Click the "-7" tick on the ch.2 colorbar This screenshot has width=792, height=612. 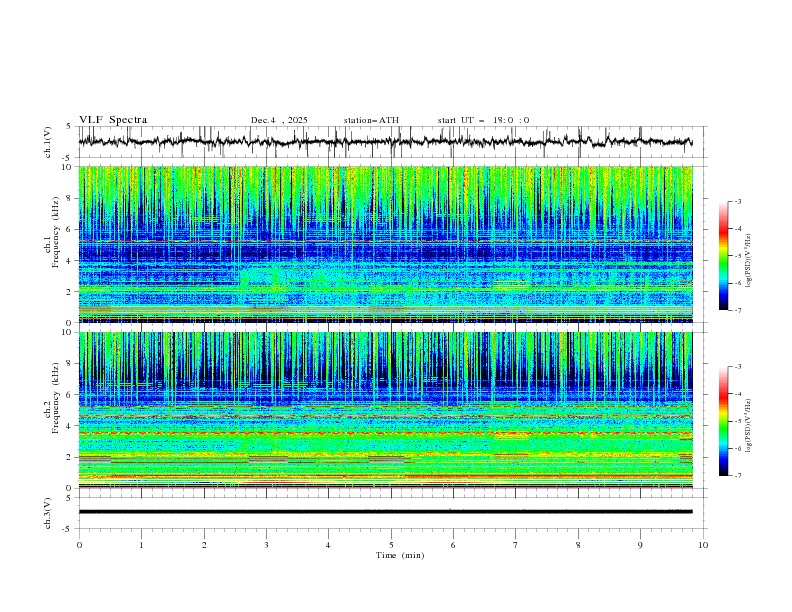(738, 476)
